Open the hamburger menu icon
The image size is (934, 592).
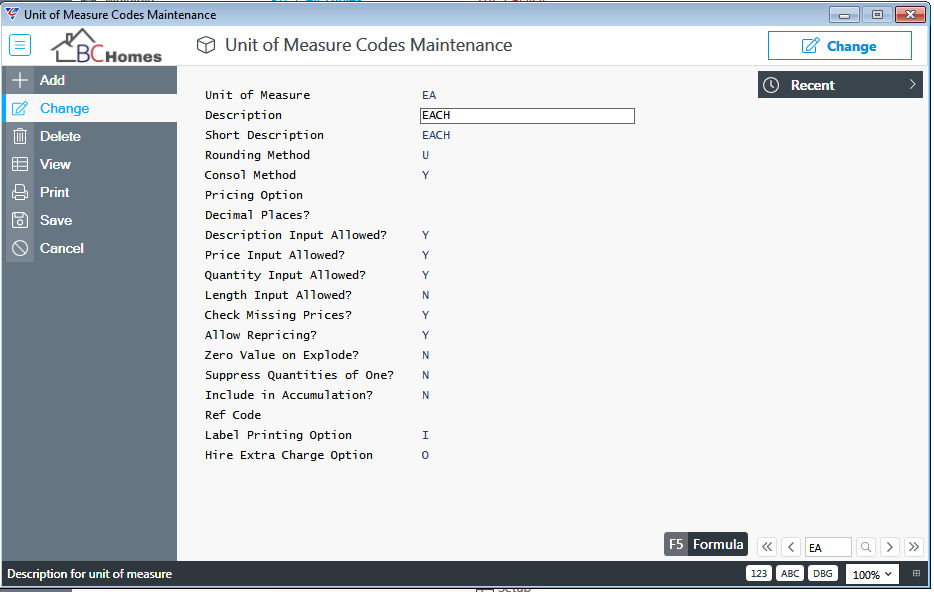(20, 45)
